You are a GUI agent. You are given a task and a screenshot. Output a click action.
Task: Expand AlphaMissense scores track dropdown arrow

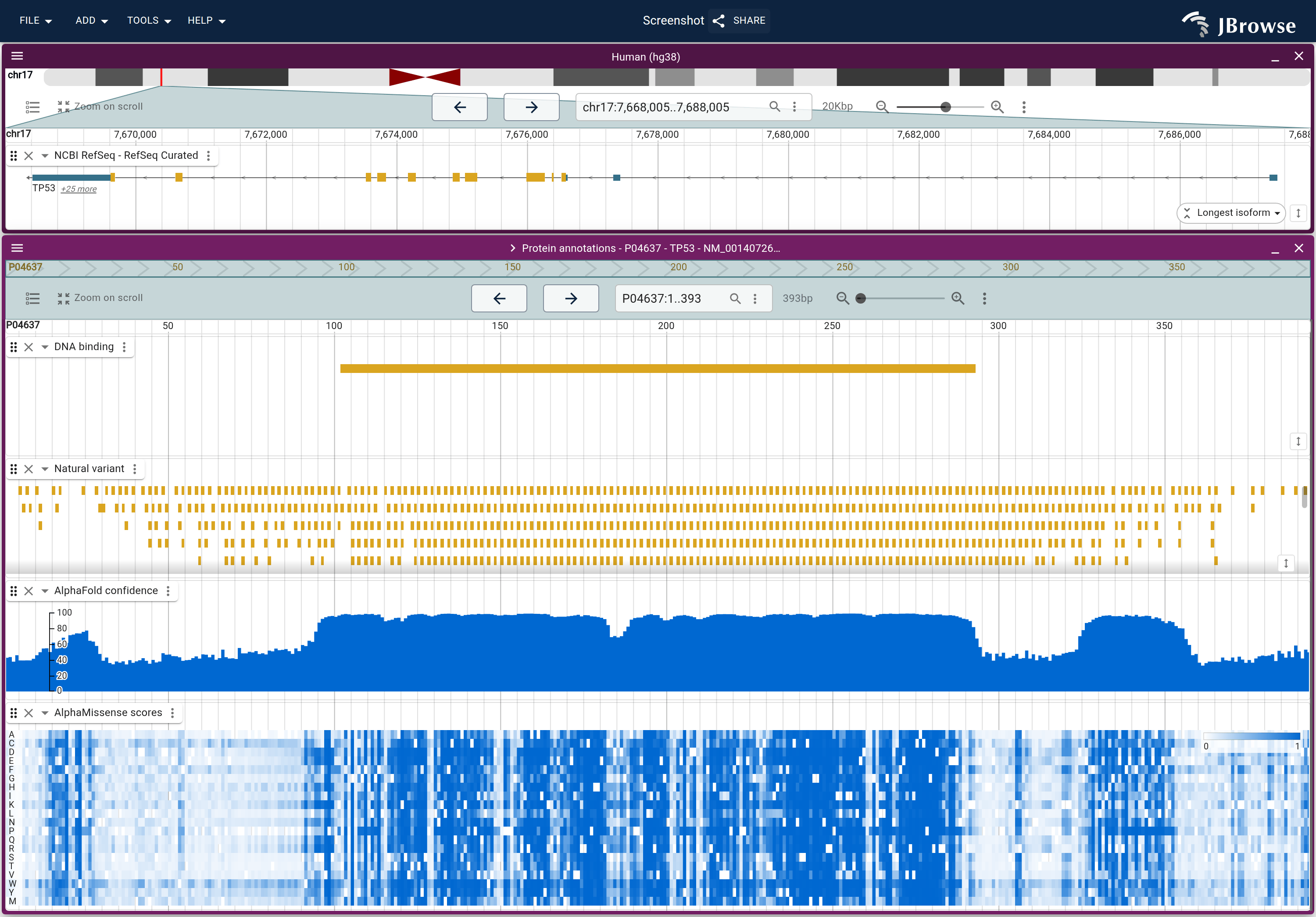(45, 713)
